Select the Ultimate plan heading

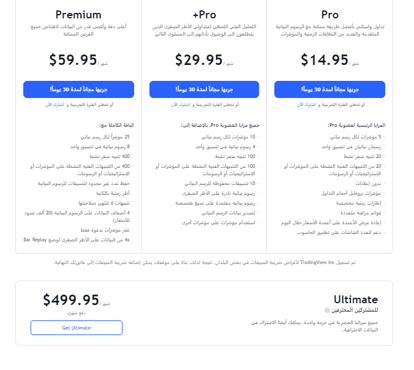(356, 299)
